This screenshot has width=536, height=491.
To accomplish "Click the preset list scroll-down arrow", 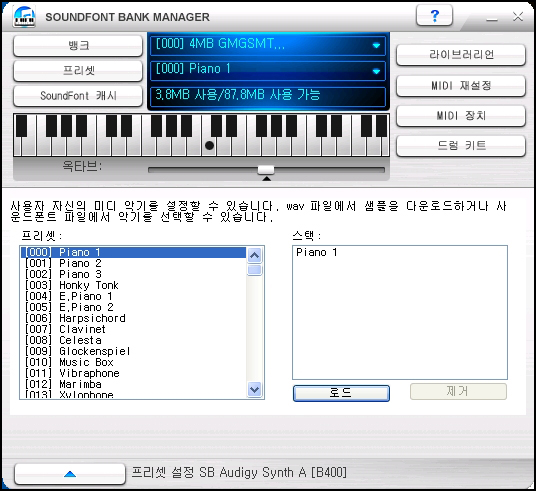I will (x=254, y=389).
